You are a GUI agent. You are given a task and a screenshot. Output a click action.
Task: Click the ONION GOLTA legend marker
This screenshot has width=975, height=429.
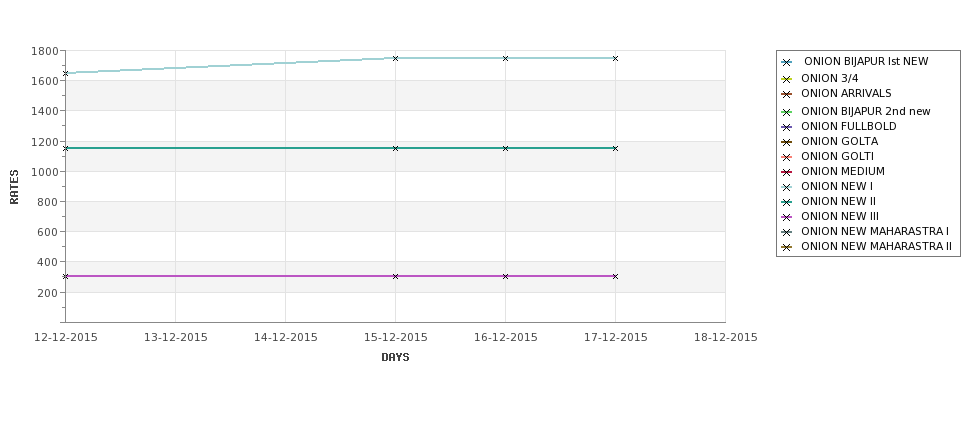pyautogui.click(x=787, y=142)
